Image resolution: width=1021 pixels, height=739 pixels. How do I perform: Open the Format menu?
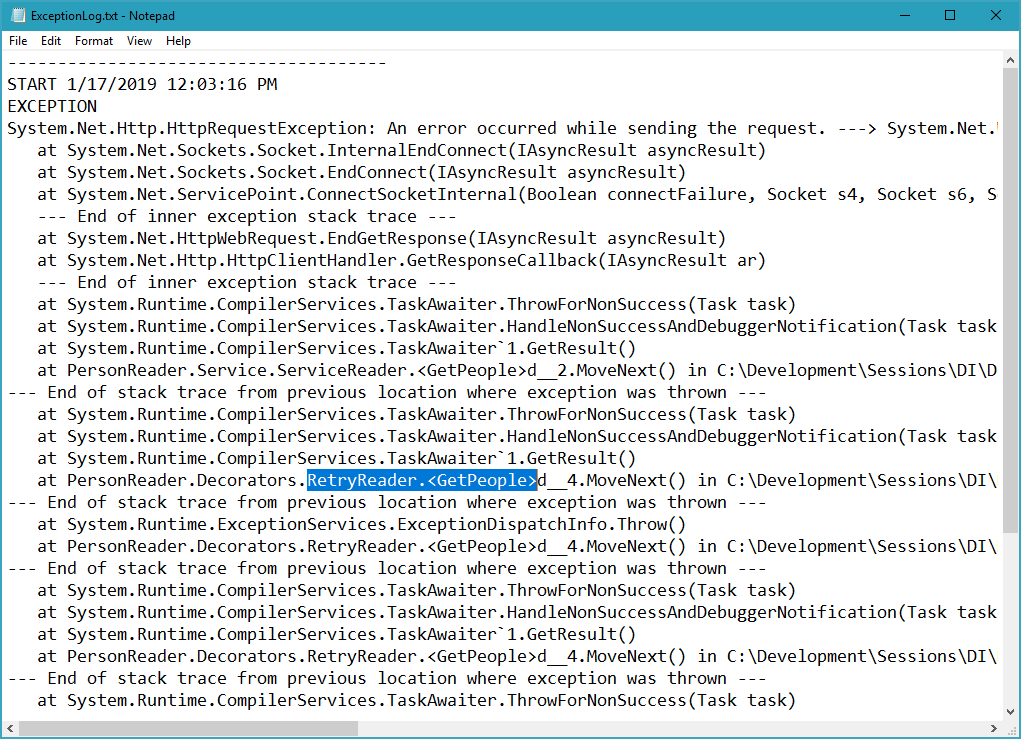(x=93, y=41)
